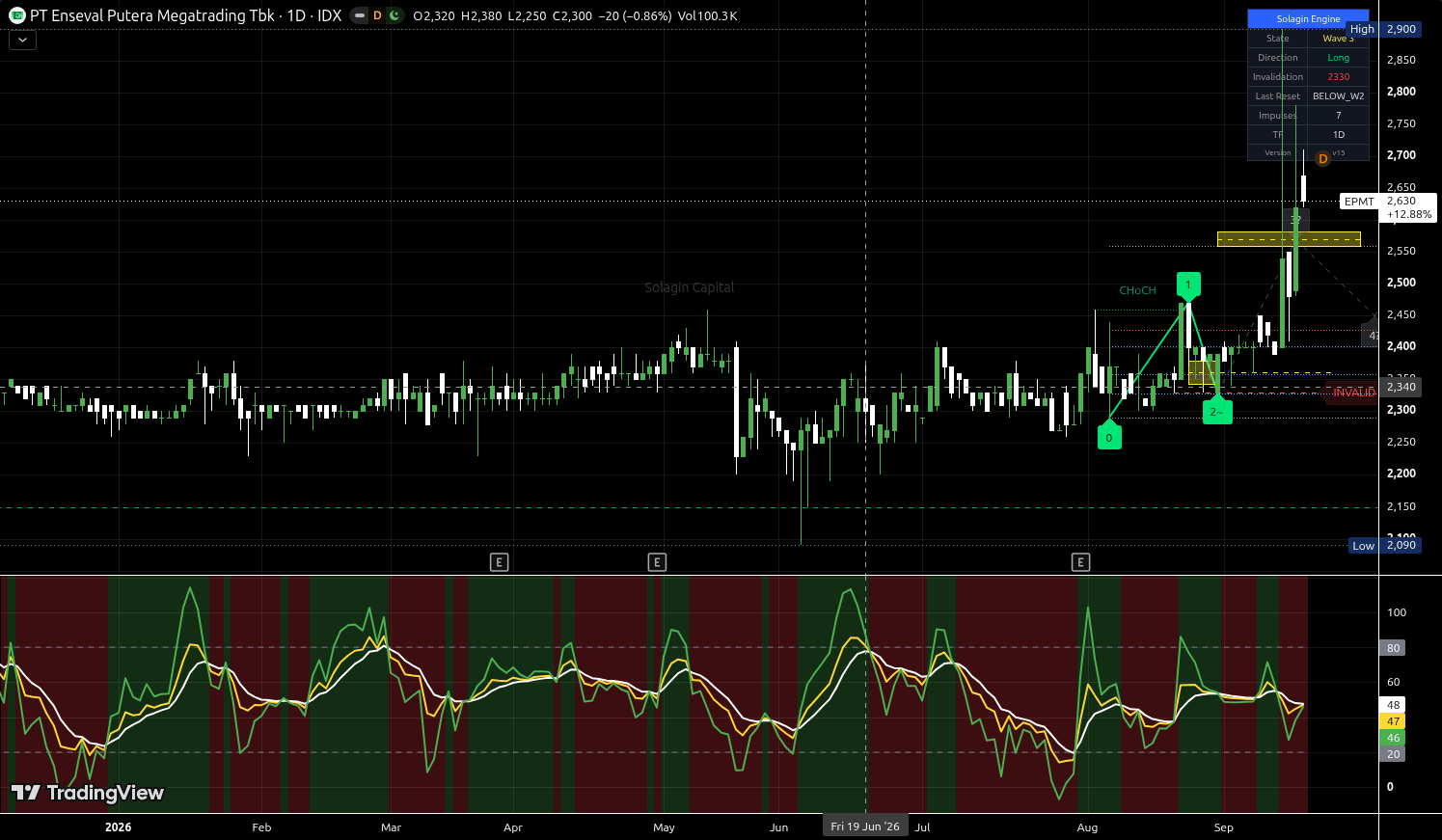Click the EPMT symbol logo icon
Viewport: 1442px width, 840px height.
(16, 15)
